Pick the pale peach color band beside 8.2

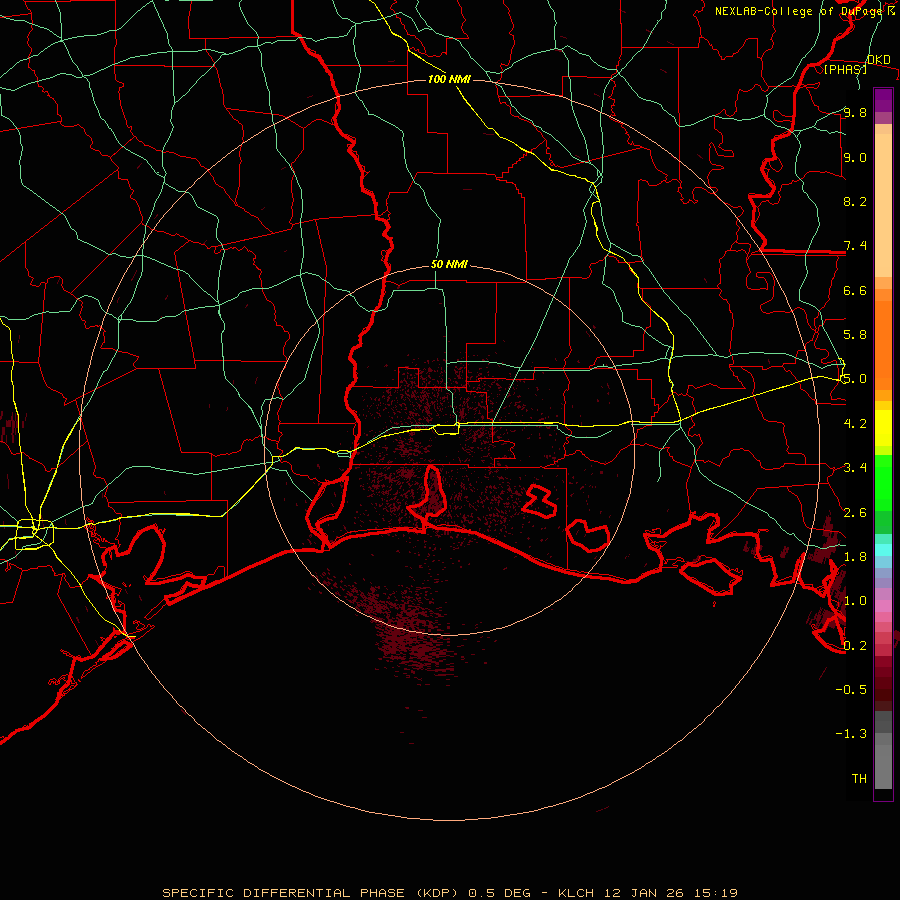(x=883, y=205)
